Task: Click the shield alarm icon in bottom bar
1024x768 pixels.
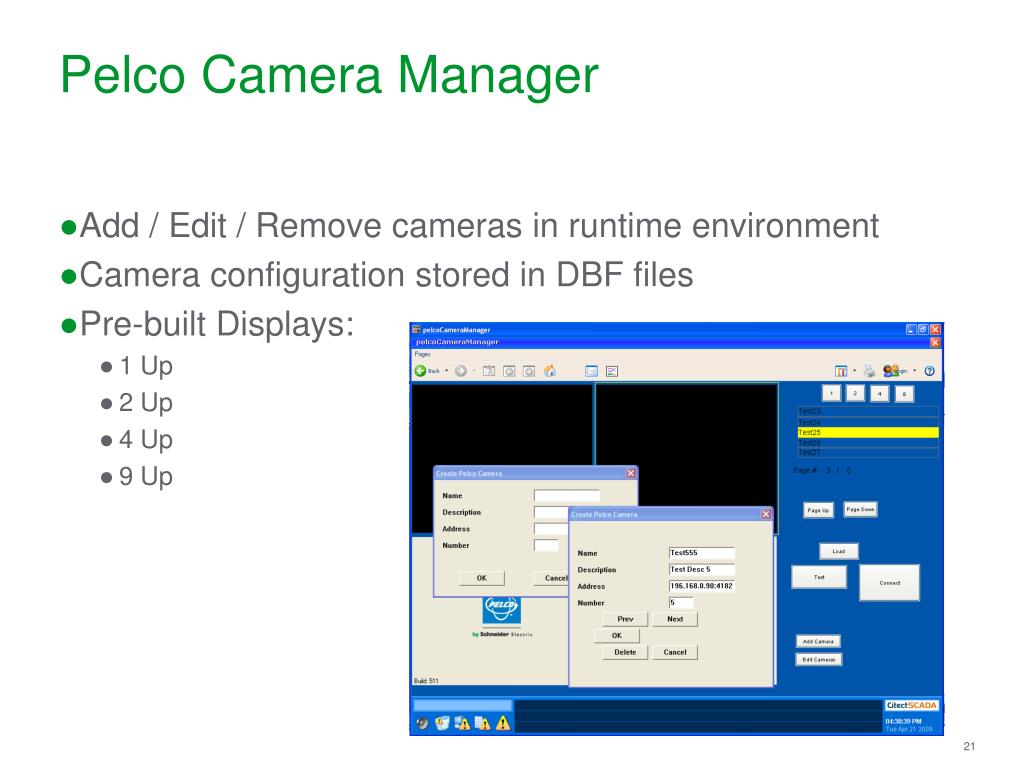Action: point(442,723)
